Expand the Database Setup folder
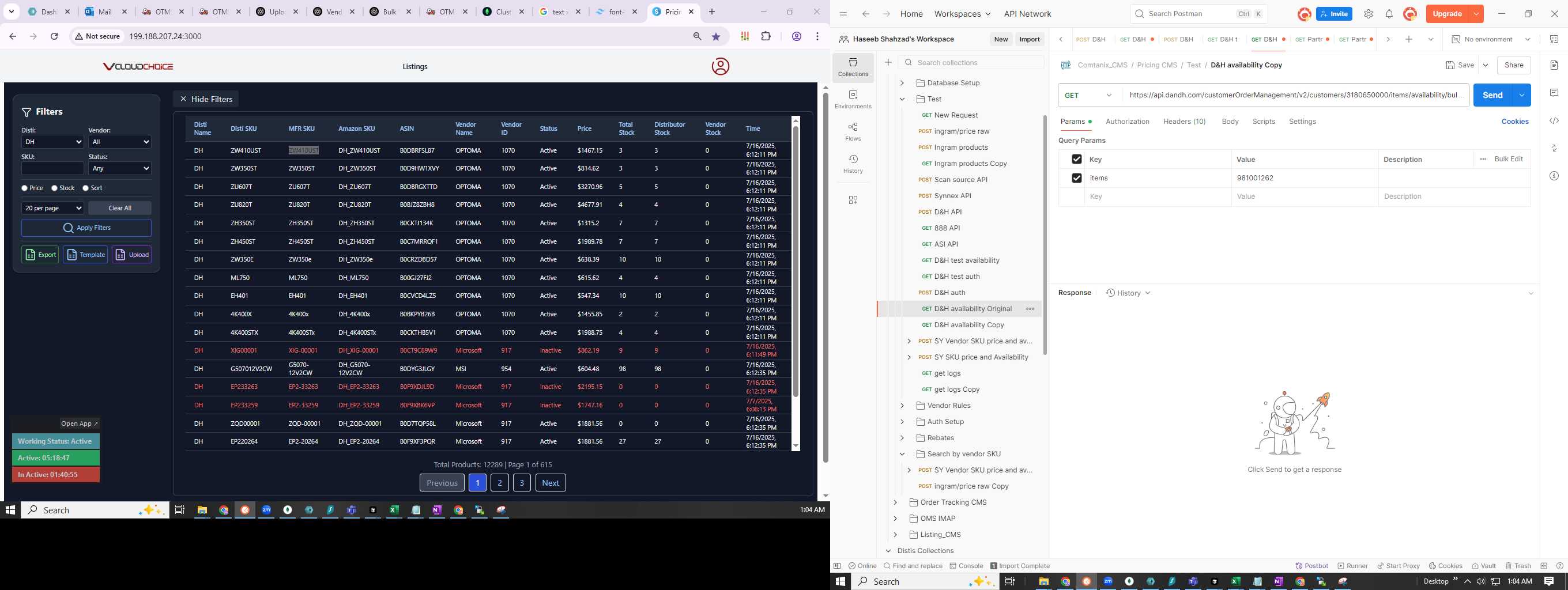The image size is (1568, 590). [x=903, y=83]
